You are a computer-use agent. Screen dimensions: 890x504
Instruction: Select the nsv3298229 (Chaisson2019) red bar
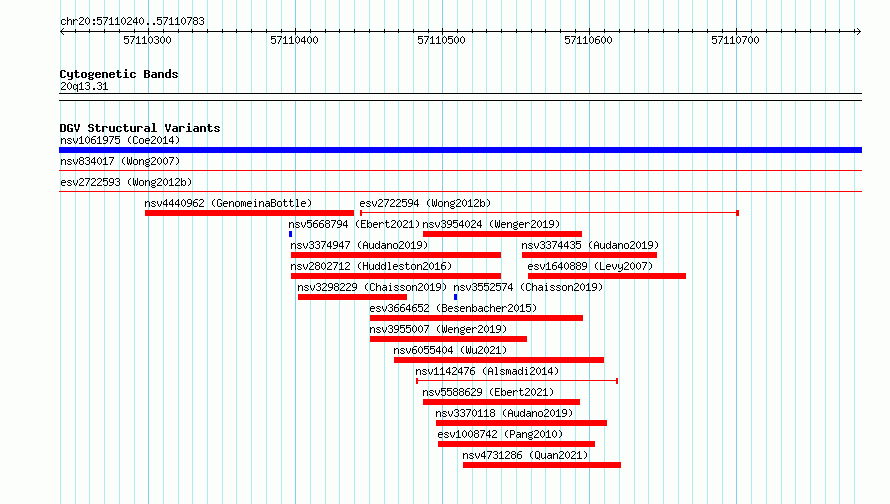pyautogui.click(x=352, y=297)
